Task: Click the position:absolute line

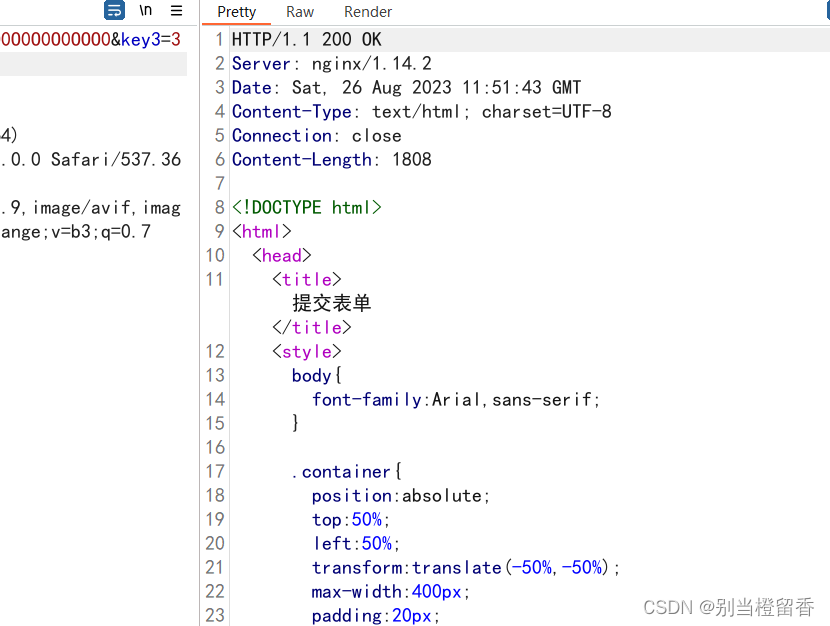Action: pos(401,496)
